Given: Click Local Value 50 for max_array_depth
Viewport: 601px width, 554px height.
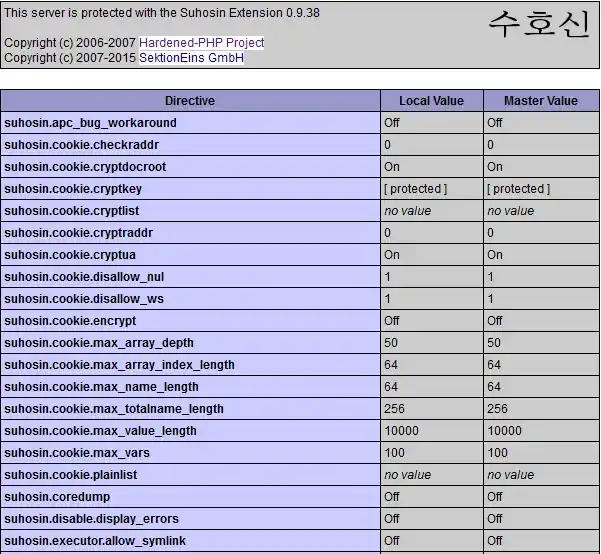Looking at the screenshot, I should [x=391, y=343].
